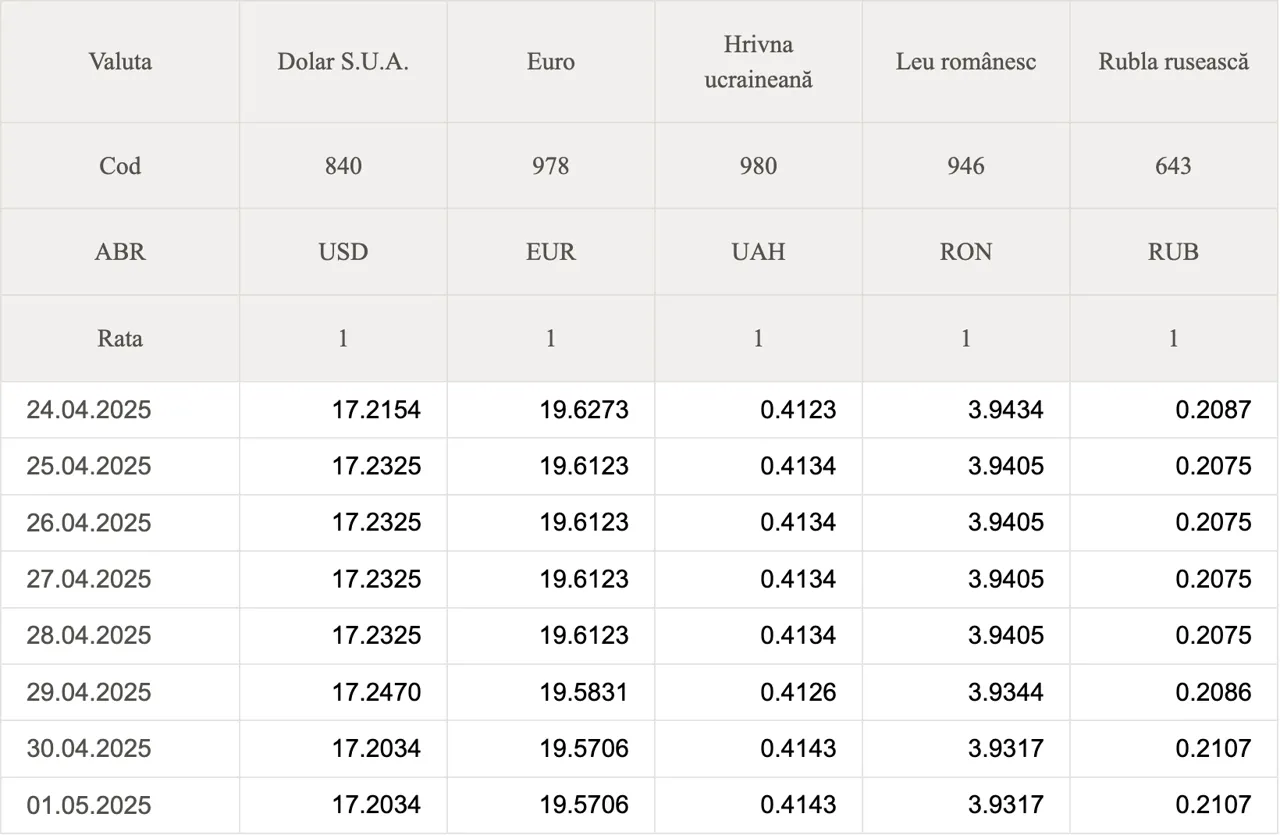The height and width of the screenshot is (835, 1280).
Task: Click the Rata label cell
Action: 120,339
